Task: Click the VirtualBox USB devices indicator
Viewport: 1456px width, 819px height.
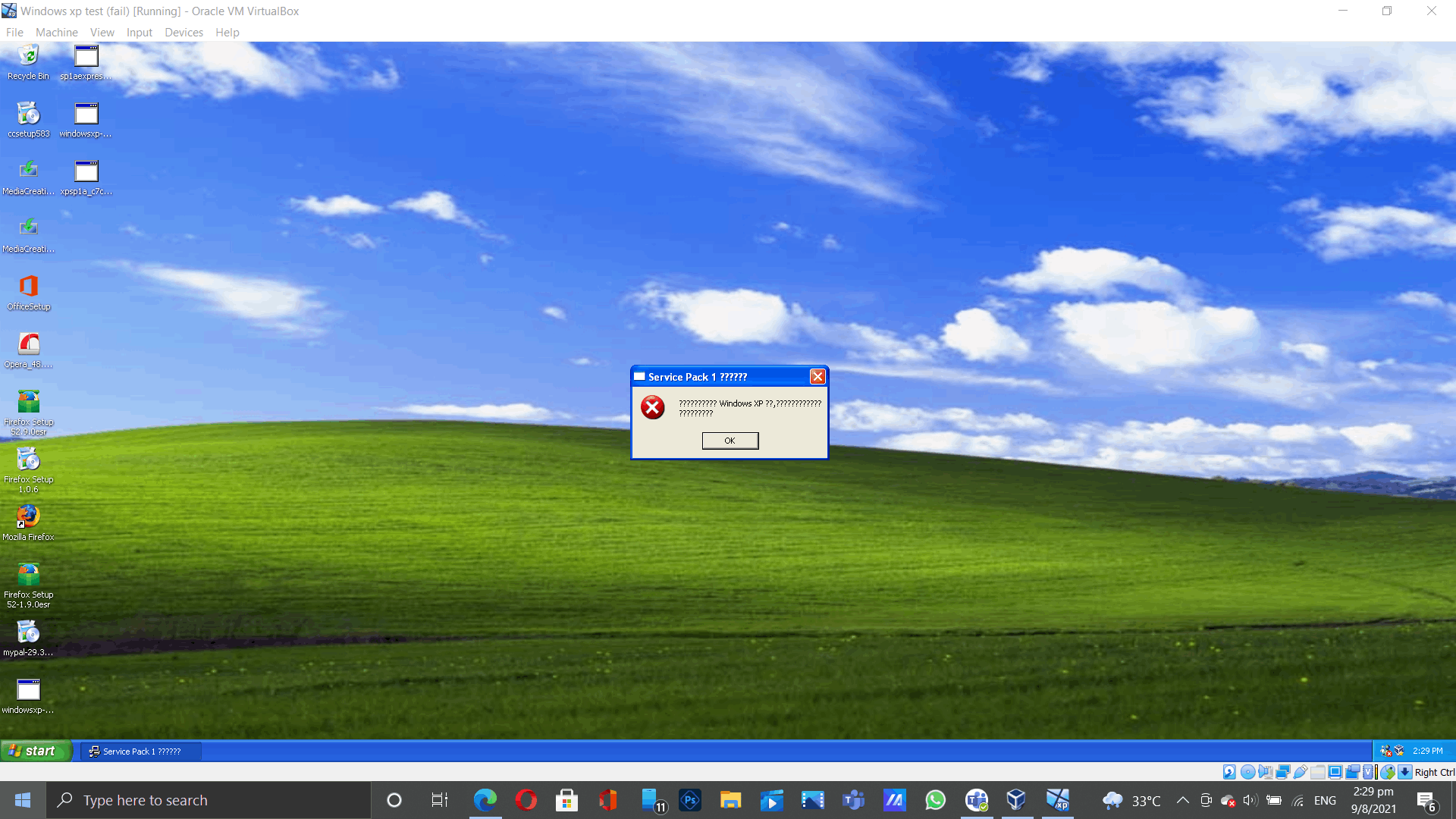Action: pyautogui.click(x=1301, y=772)
